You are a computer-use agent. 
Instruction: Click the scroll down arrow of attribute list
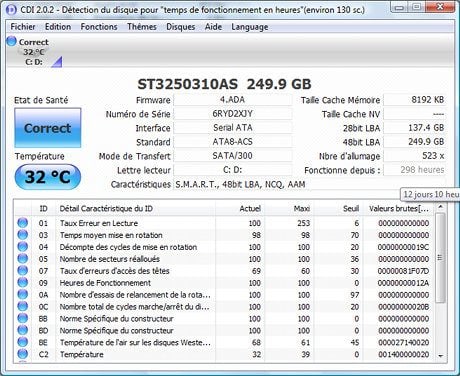[x=441, y=356]
